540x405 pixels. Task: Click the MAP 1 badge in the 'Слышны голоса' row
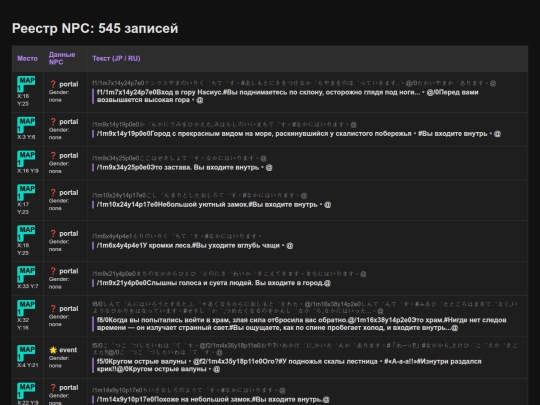point(26,274)
